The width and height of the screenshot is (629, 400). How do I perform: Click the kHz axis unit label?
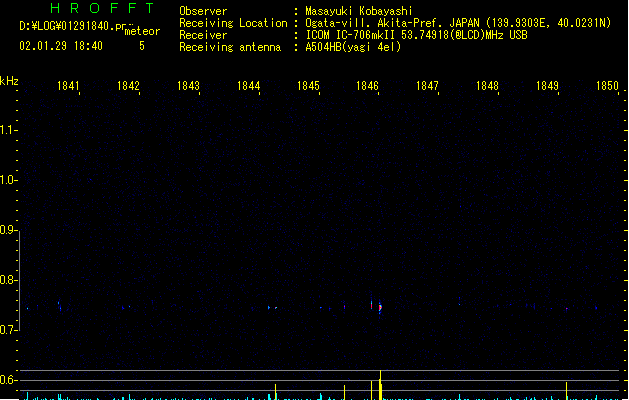tap(9, 81)
